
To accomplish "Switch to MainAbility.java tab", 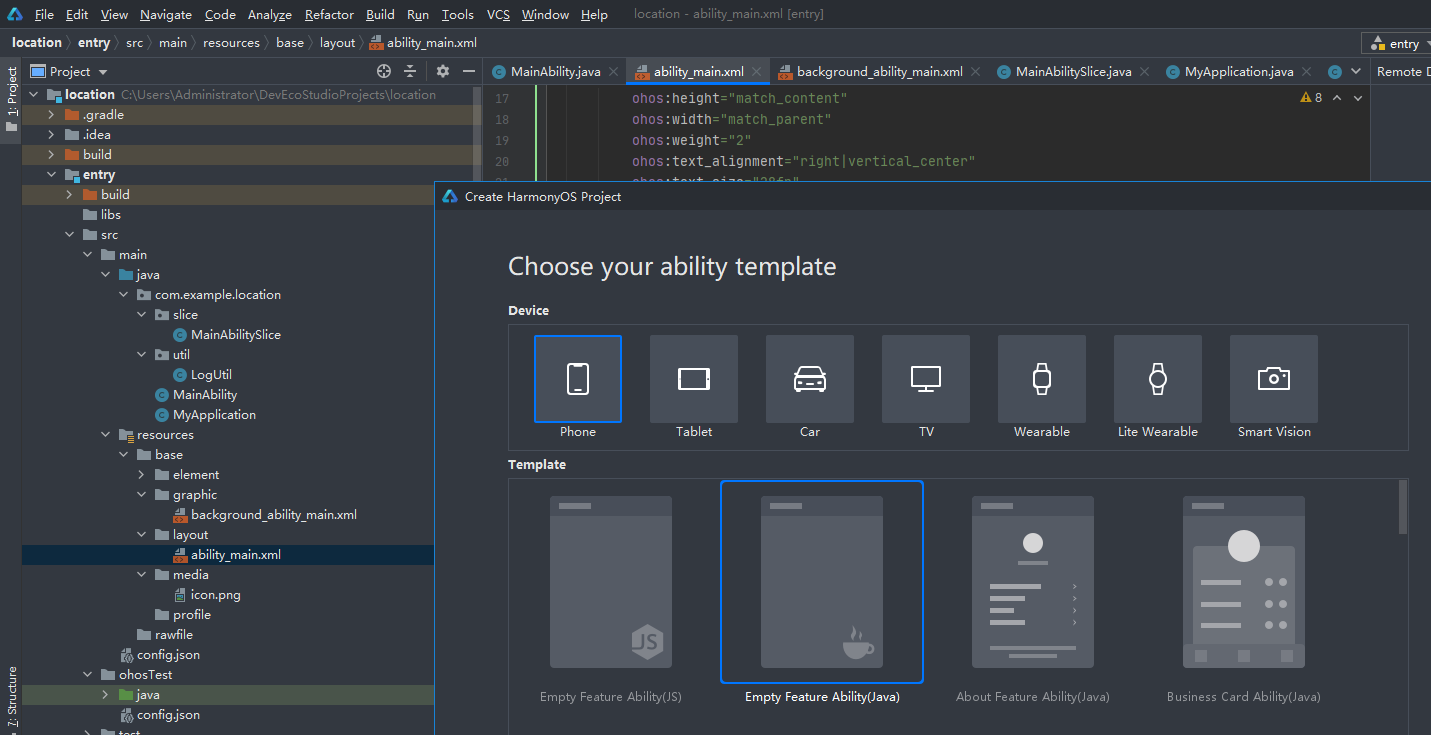I will [x=555, y=71].
